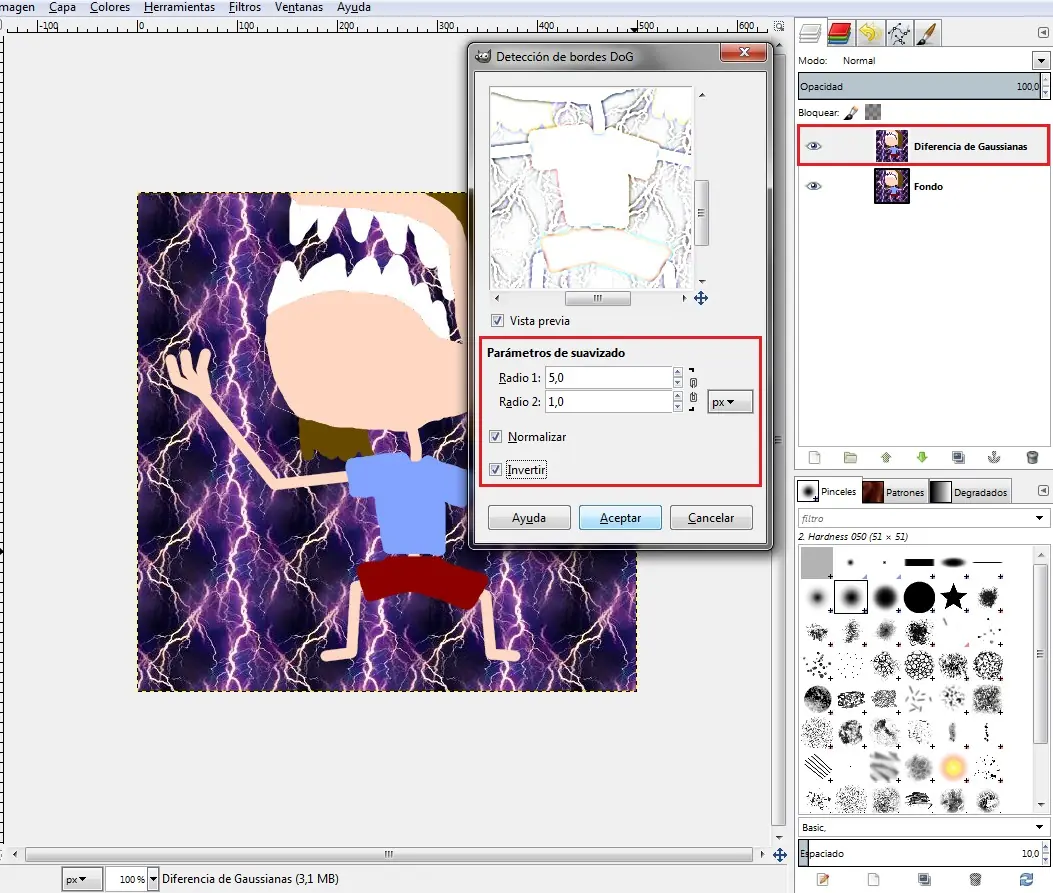The height and width of the screenshot is (893, 1053).
Task: Increase Espaciado value with up arrow
Action: 1044,848
